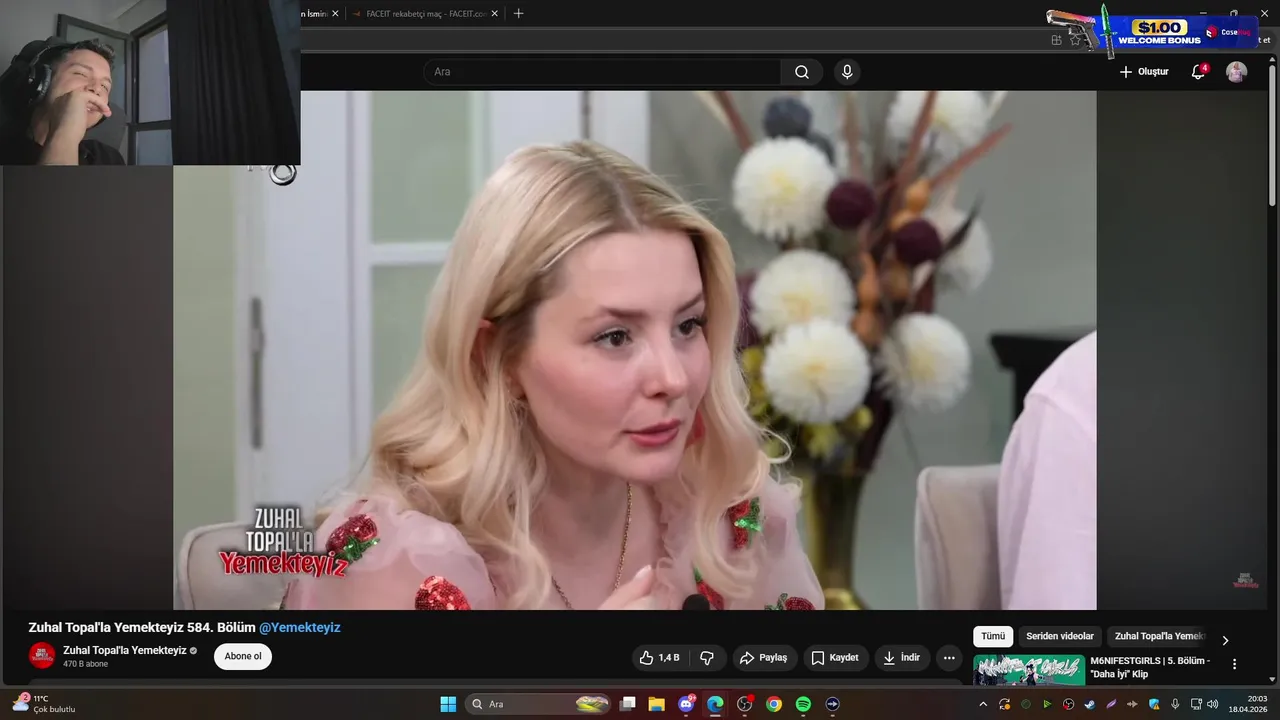Click the purple feather tray icon
This screenshot has height=720, width=1280.
1111,704
